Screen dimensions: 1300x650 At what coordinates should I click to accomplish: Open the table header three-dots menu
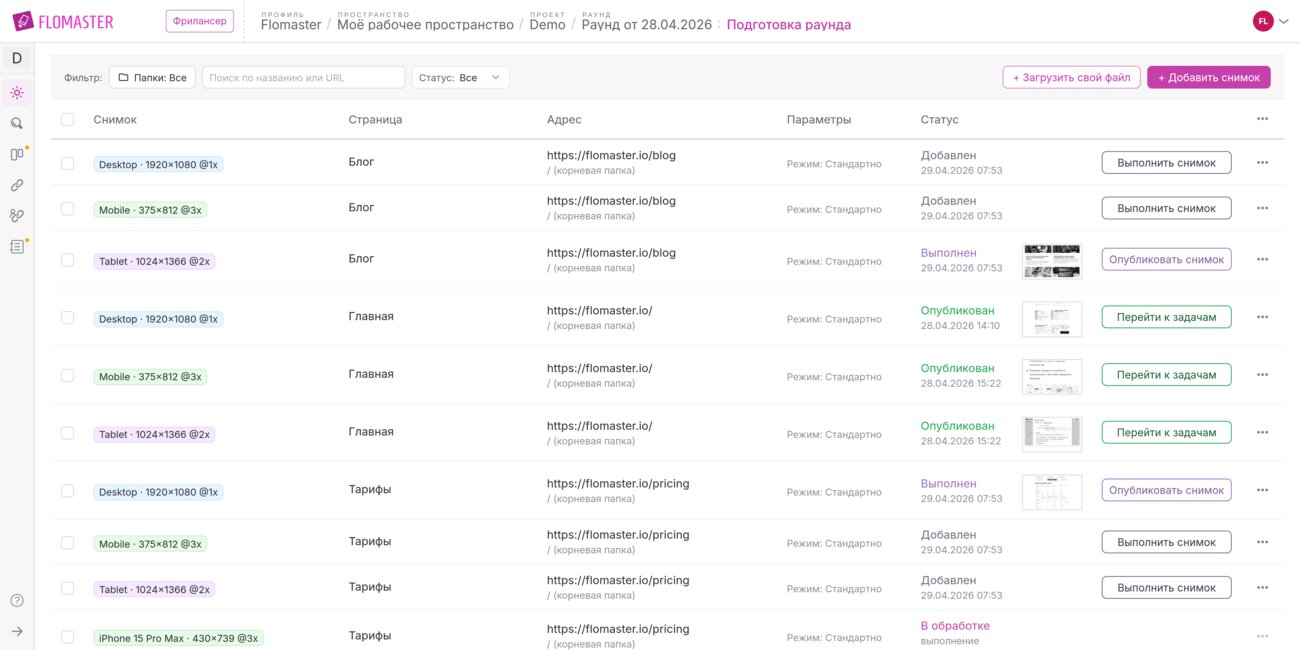1262,119
